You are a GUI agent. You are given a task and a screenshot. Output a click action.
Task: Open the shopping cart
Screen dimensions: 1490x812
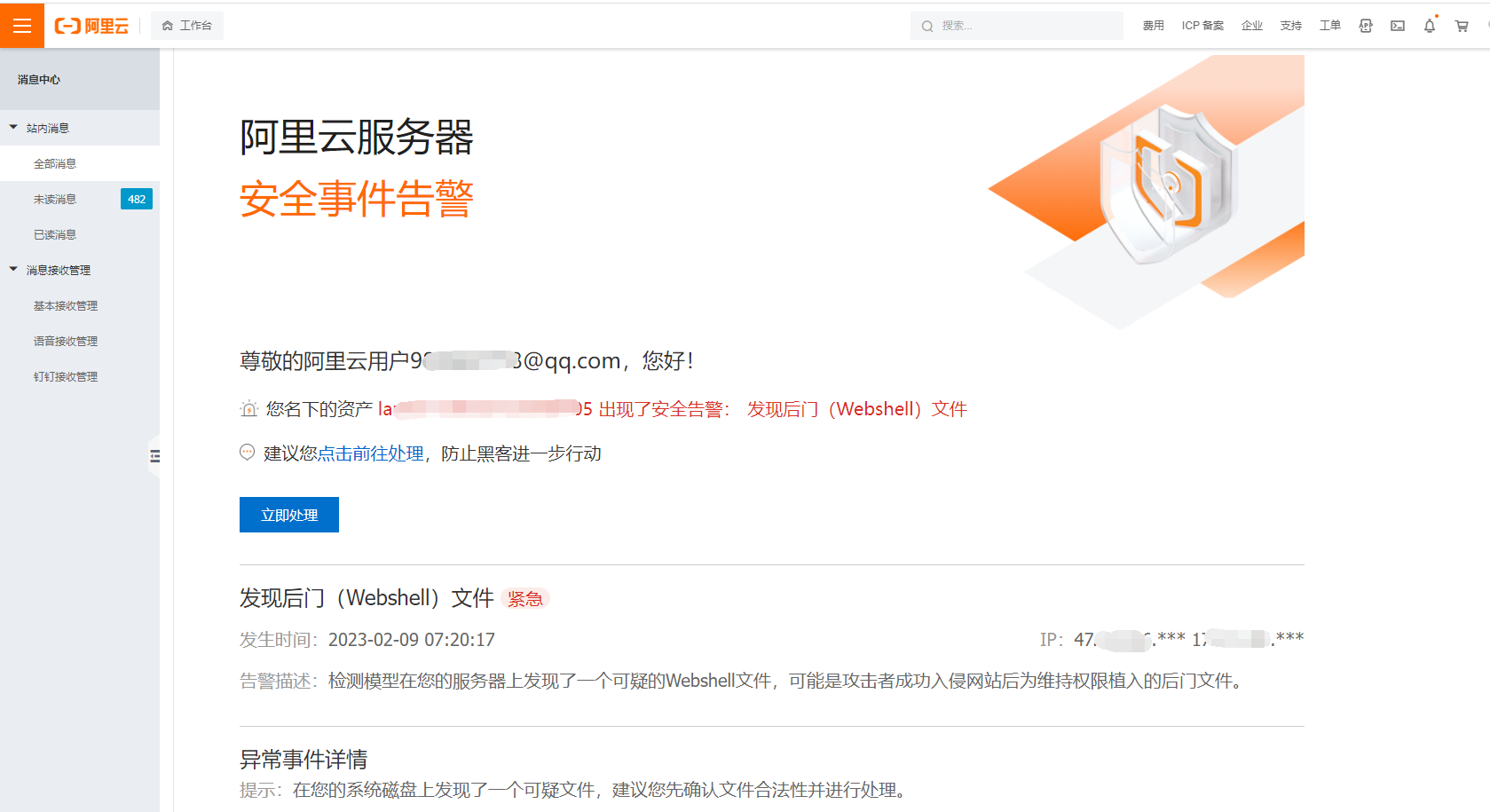(x=1462, y=26)
